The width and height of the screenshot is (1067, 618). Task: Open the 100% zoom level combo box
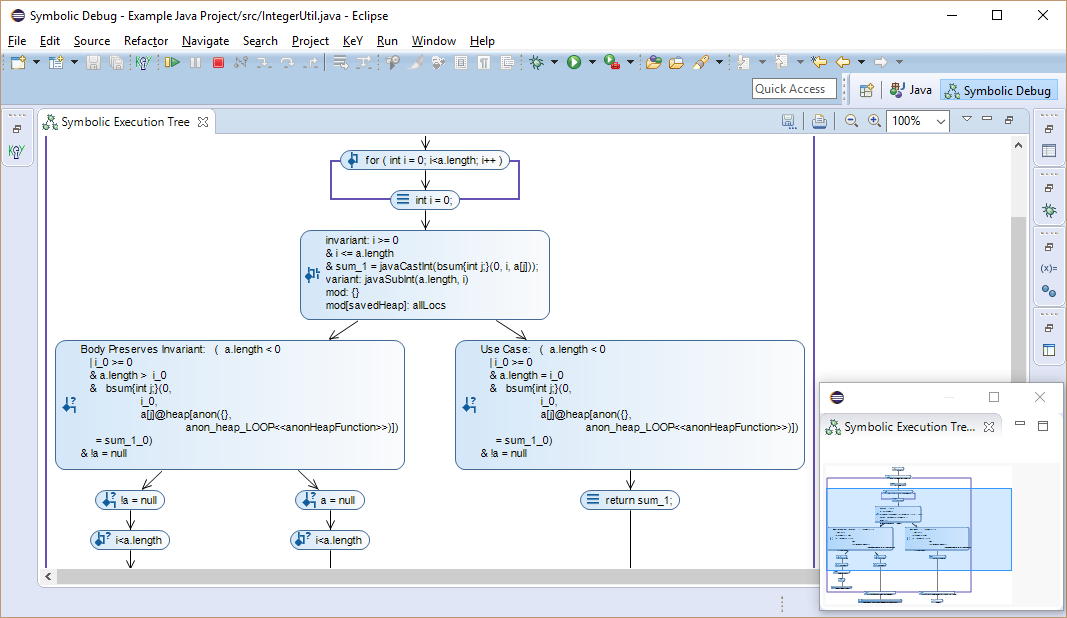917,121
